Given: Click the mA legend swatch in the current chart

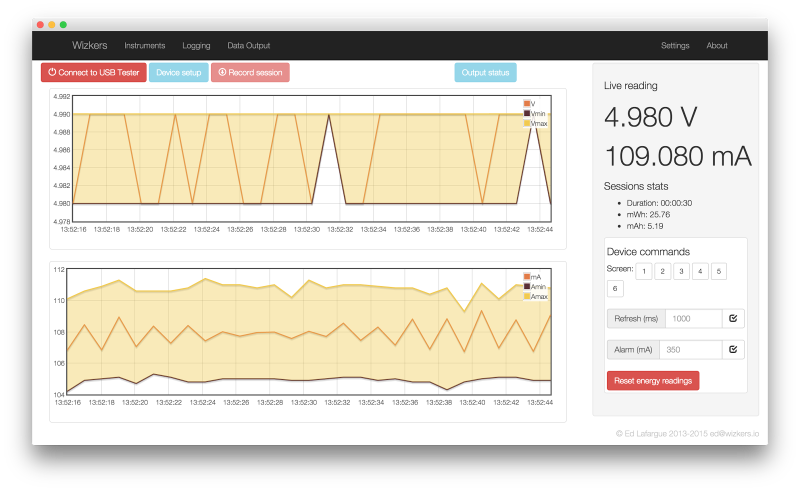Looking at the screenshot, I should (x=527, y=277).
